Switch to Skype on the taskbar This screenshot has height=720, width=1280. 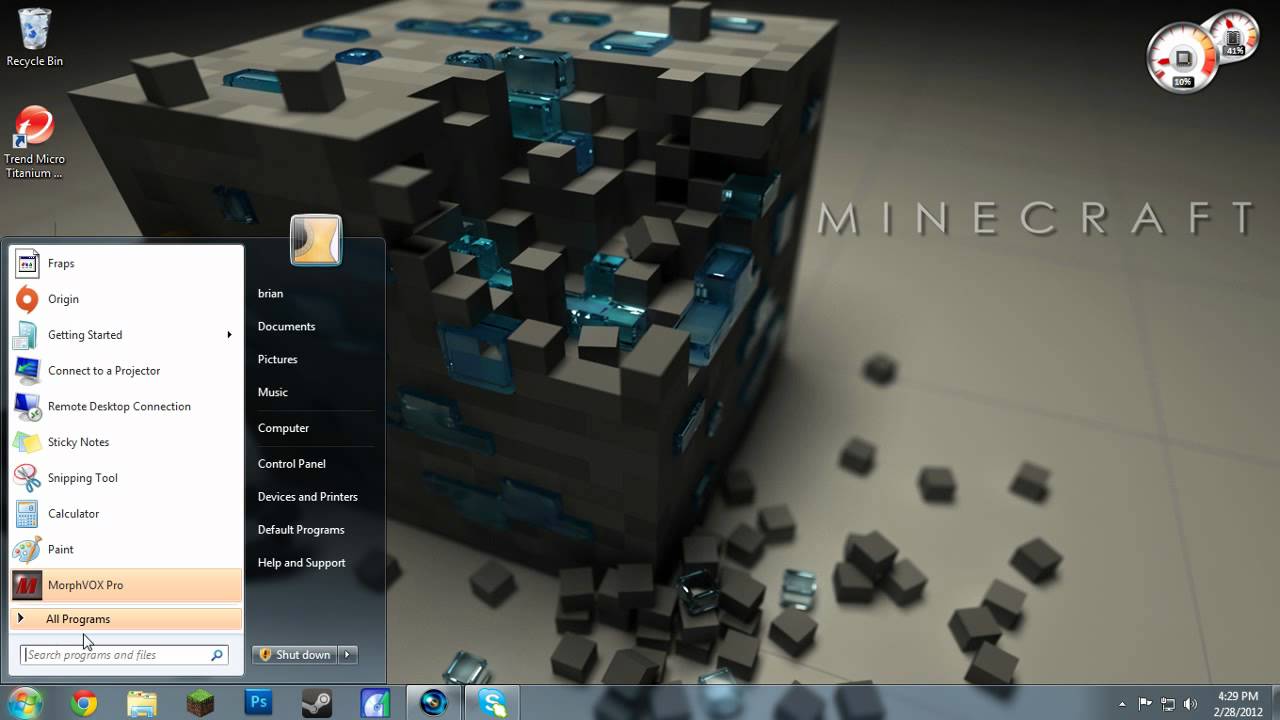coord(493,703)
